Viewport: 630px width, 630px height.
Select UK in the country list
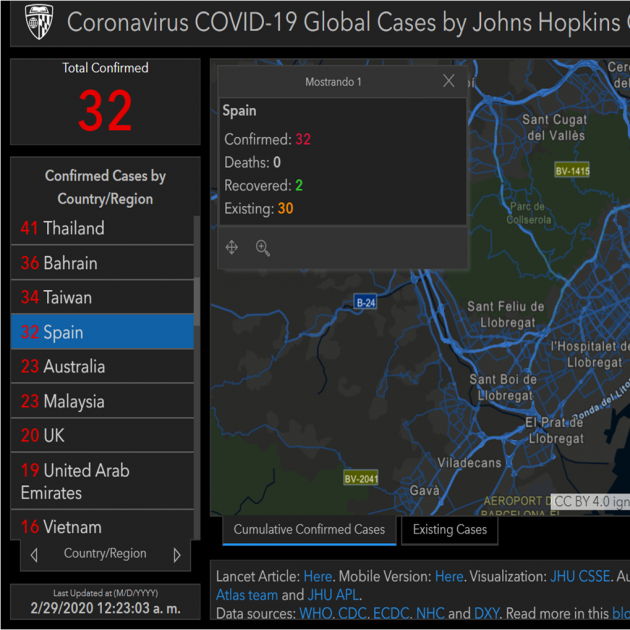coord(102,435)
